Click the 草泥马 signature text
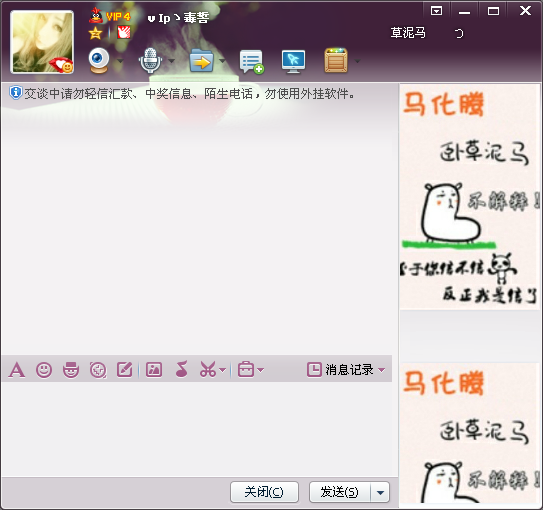The height and width of the screenshot is (510, 543). [x=408, y=33]
